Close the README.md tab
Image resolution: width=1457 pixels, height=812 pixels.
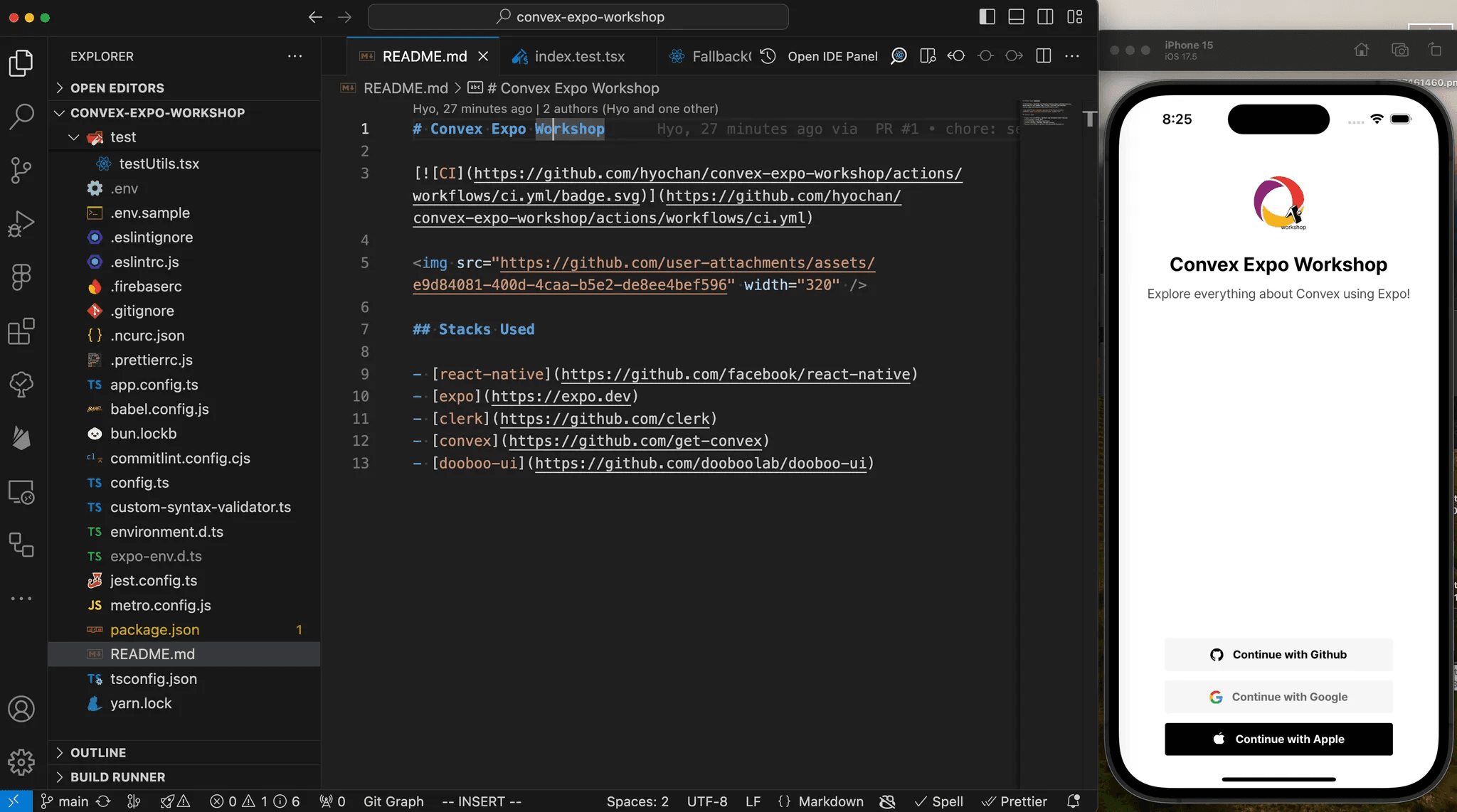[483, 56]
